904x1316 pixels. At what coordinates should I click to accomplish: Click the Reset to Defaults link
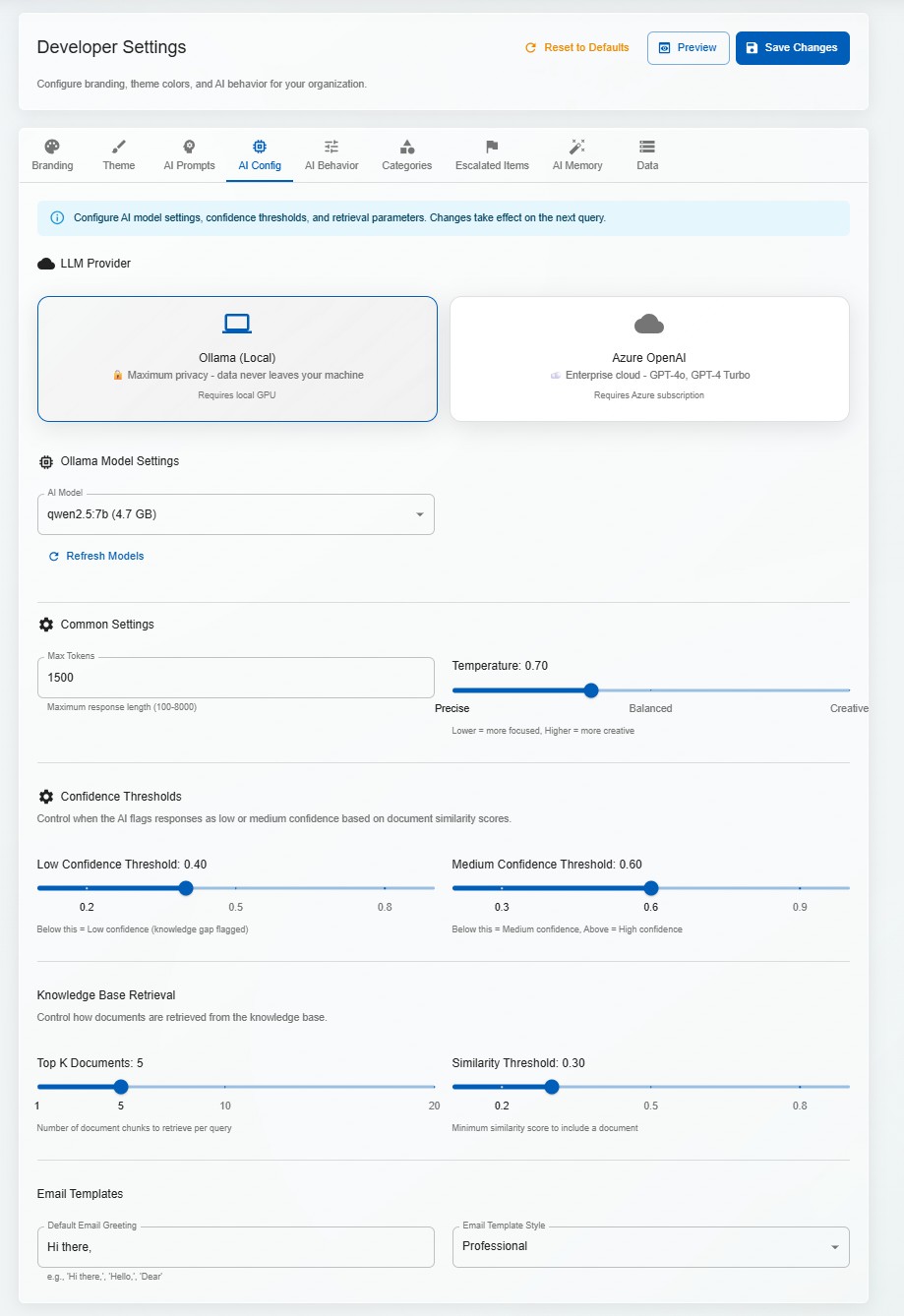575,47
